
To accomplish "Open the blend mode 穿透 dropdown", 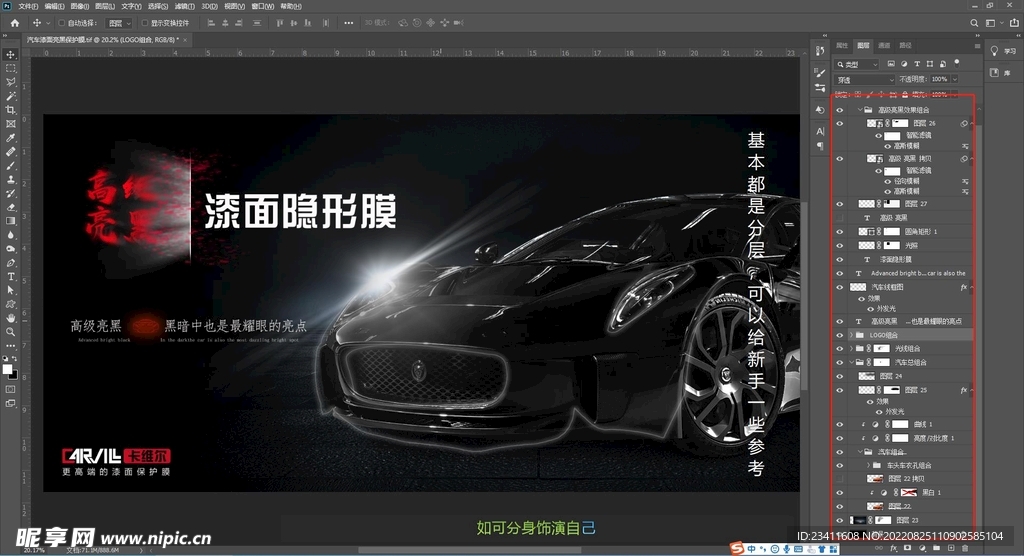I will click(x=865, y=79).
